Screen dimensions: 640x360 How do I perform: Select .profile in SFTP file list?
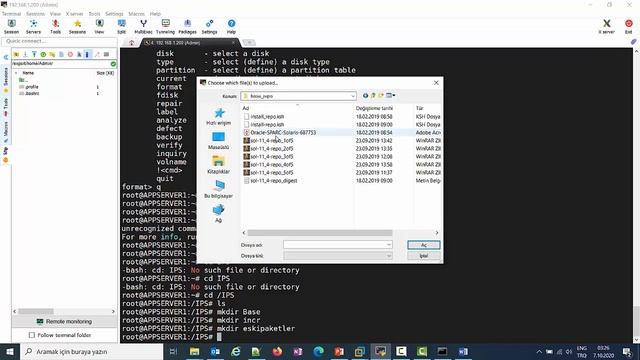pyautogui.click(x=31, y=87)
